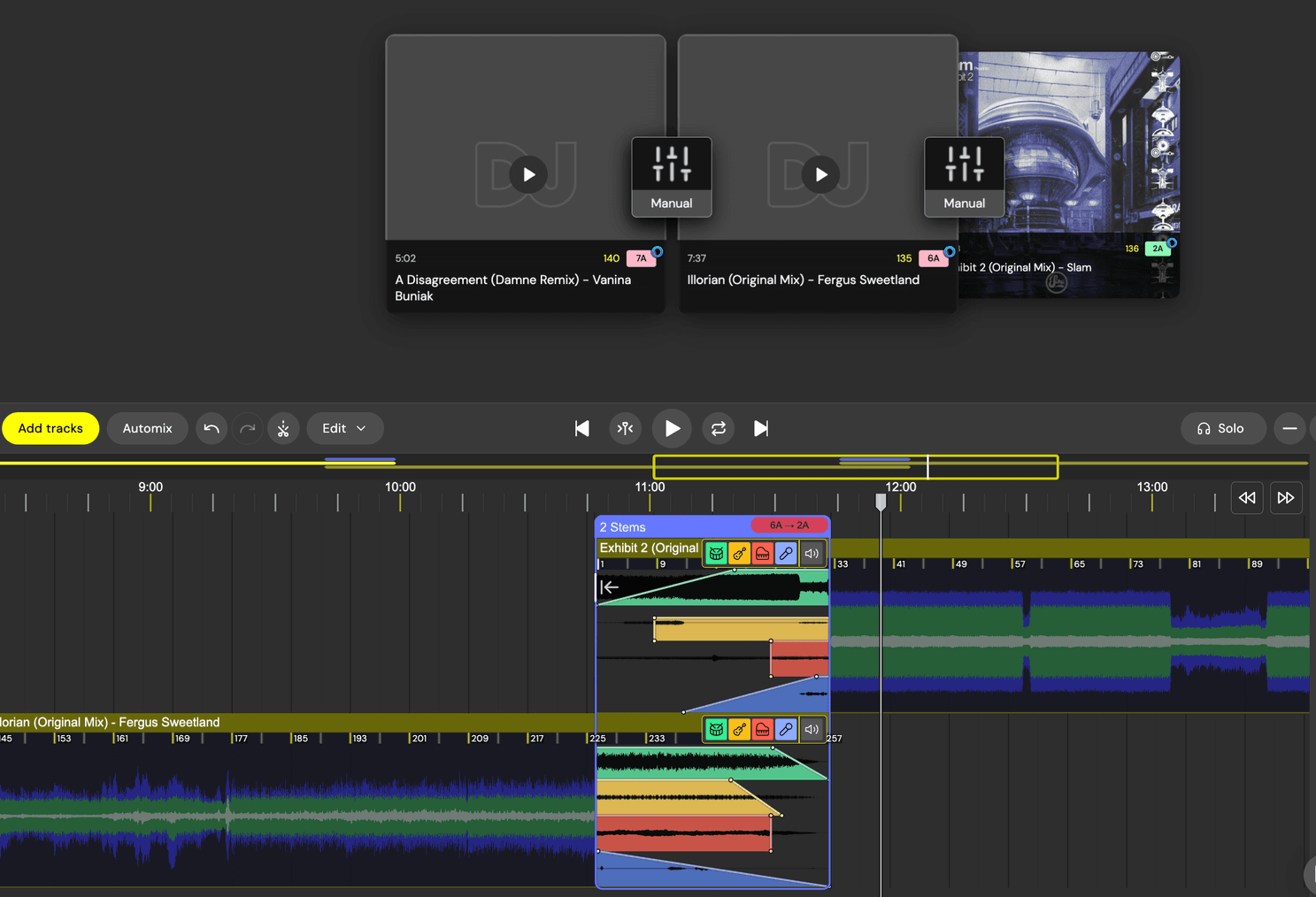Toggle the guitar stem on Exhibit 2
The image size is (1316, 897).
[x=739, y=553]
